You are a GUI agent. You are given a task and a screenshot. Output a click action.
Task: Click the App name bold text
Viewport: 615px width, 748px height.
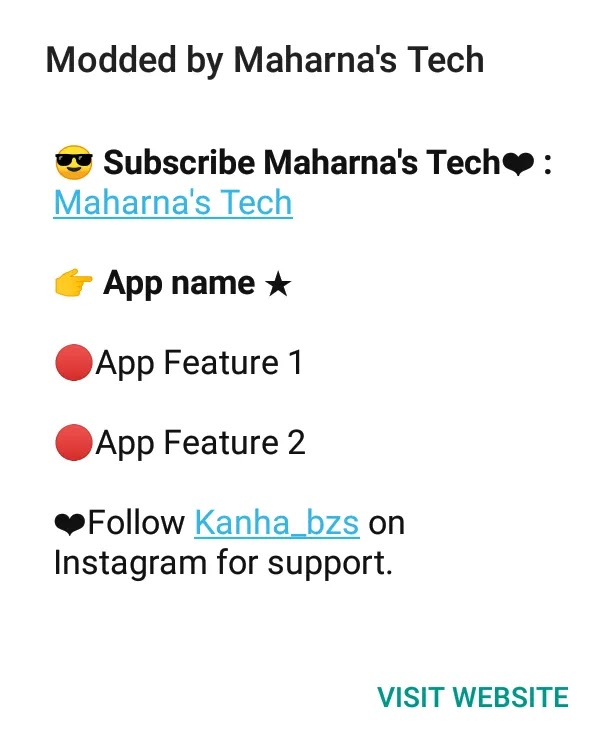[179, 284]
